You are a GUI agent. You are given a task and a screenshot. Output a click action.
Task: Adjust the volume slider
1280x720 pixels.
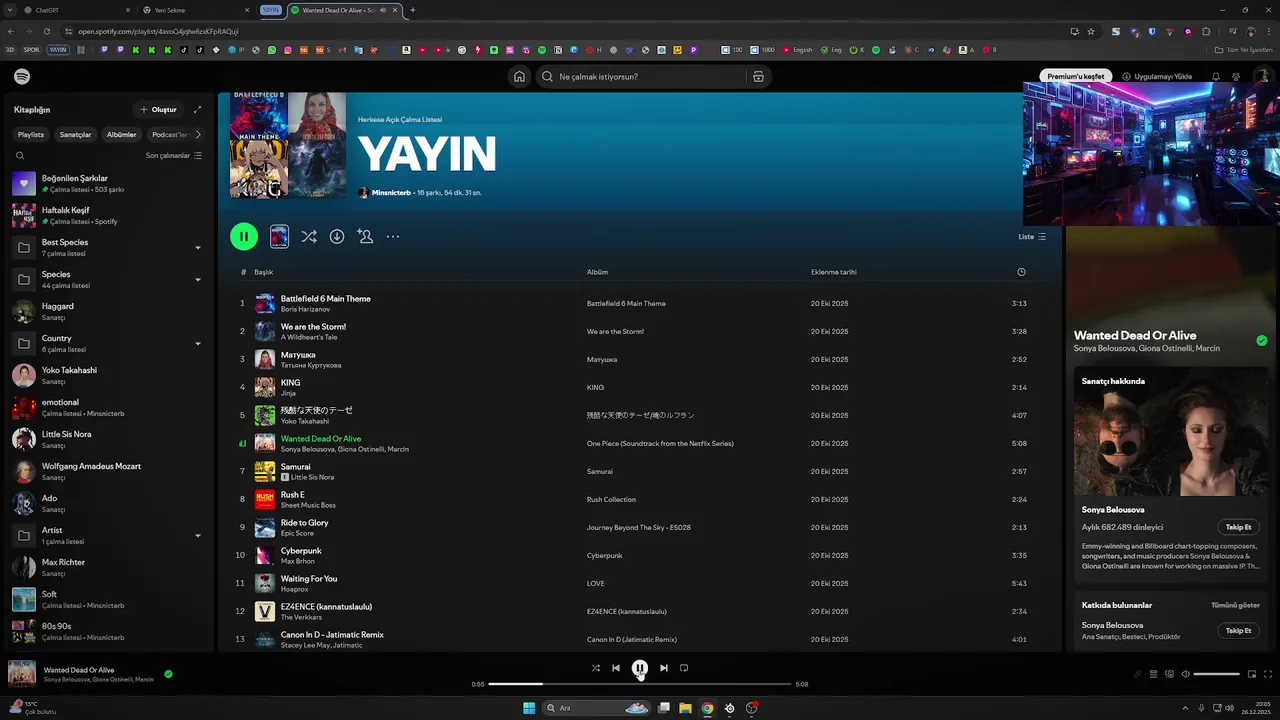[1217, 674]
